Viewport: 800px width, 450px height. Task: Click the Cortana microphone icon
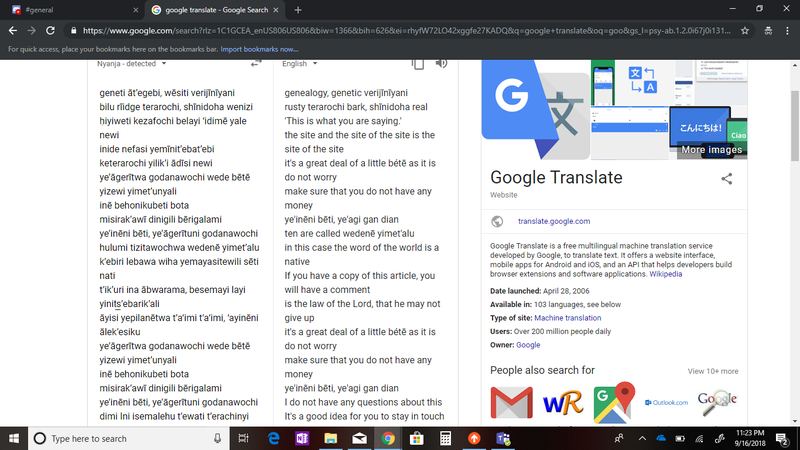(x=217, y=438)
